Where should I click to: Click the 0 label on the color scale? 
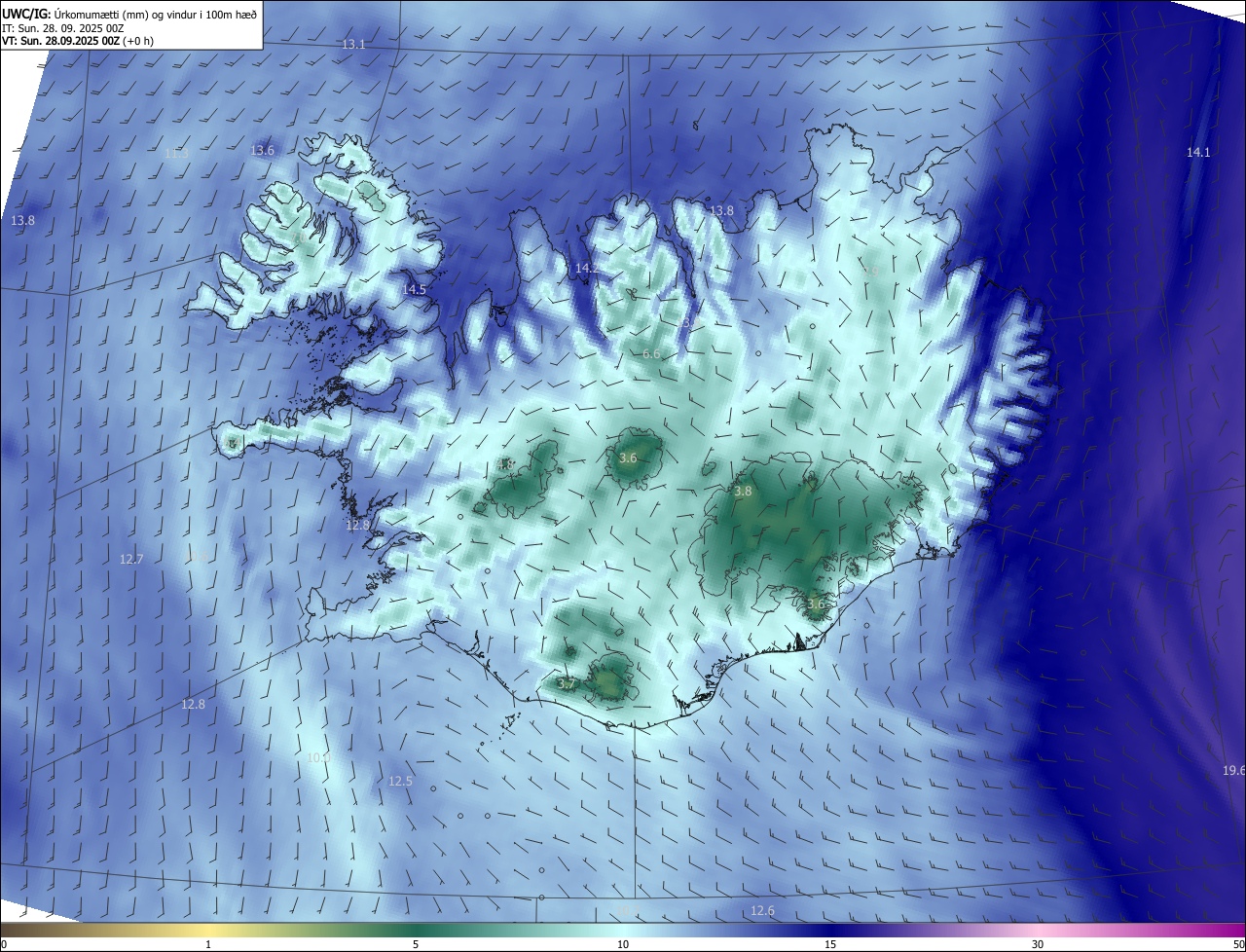point(4,944)
